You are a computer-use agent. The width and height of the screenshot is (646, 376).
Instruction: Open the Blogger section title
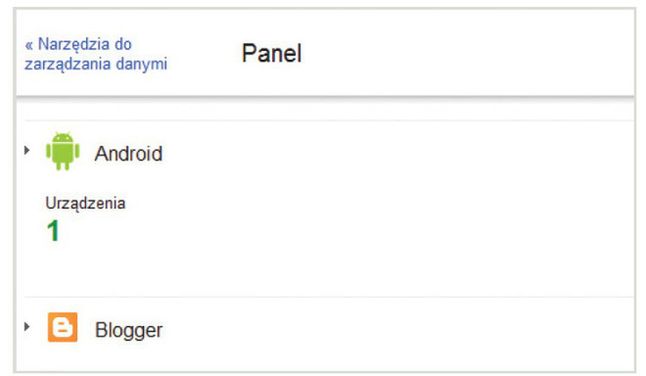(x=129, y=330)
